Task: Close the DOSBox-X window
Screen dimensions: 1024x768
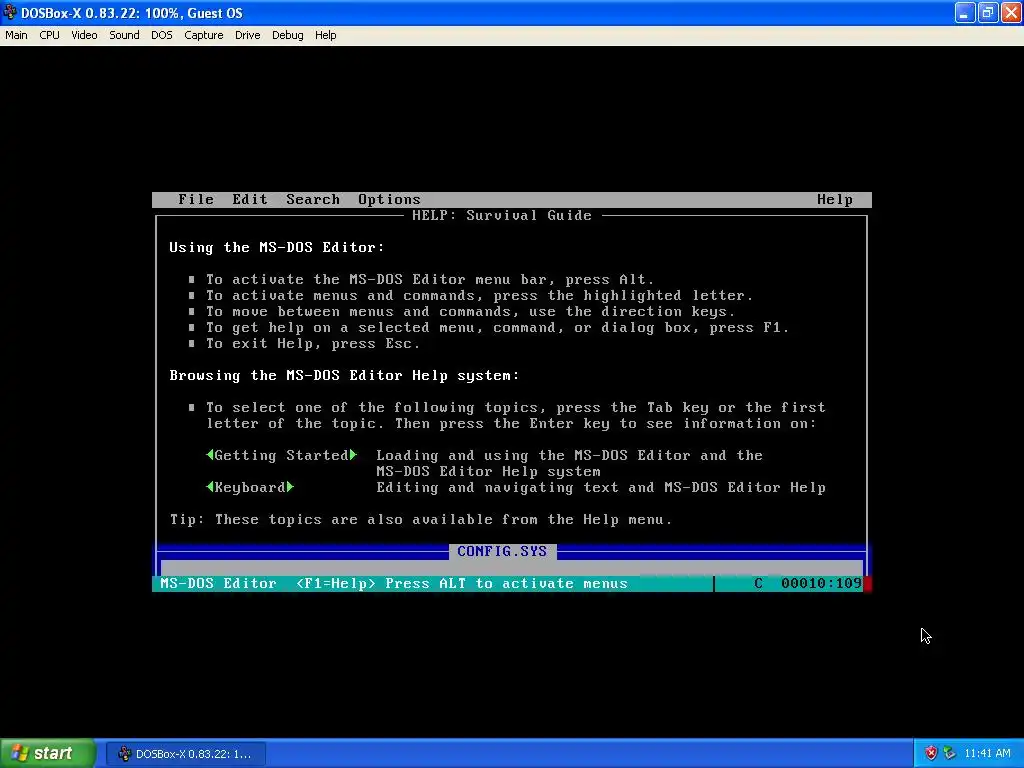Action: pyautogui.click(x=1010, y=12)
